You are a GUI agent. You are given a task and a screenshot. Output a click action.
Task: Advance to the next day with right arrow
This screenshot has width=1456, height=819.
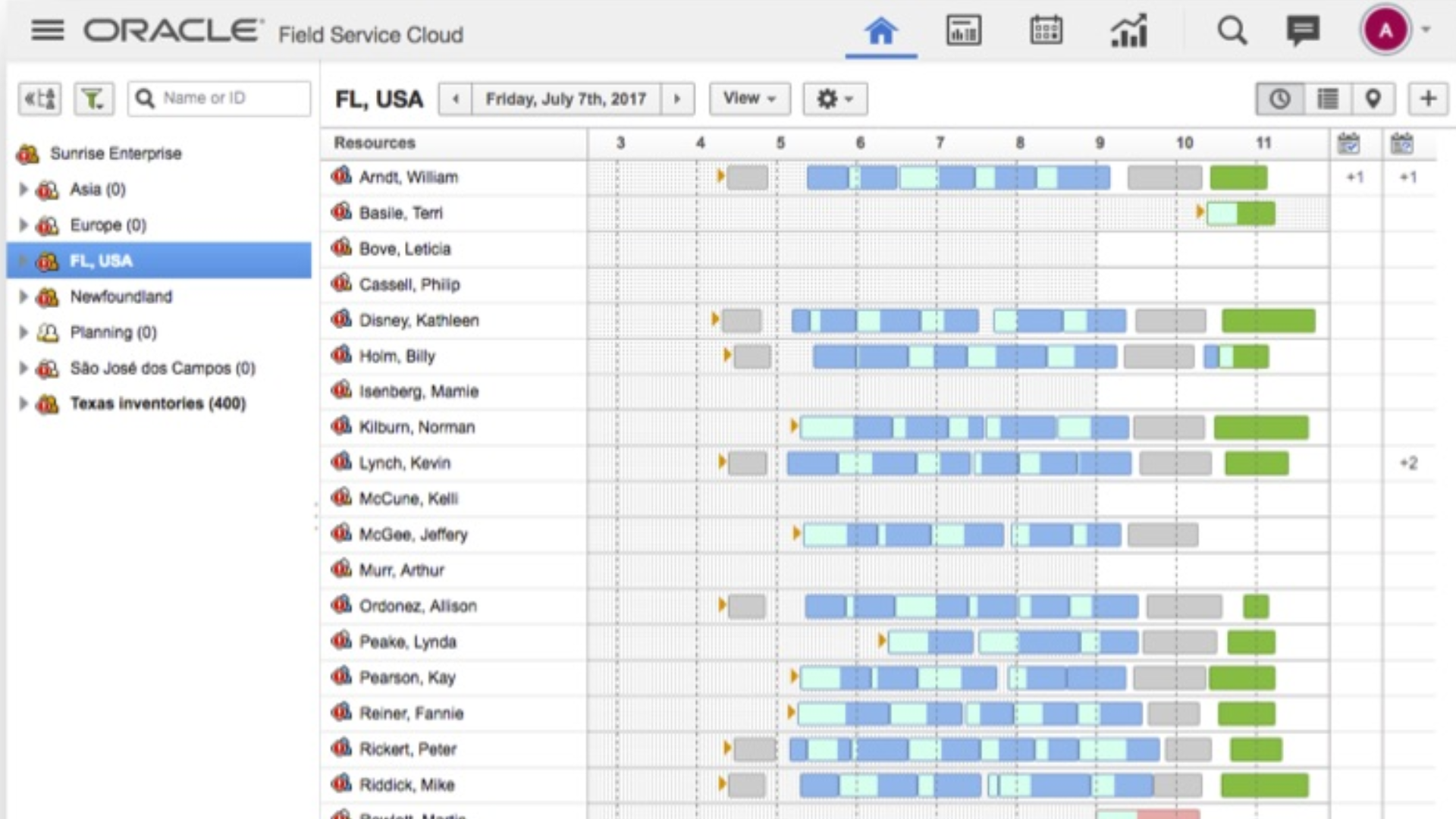click(677, 99)
